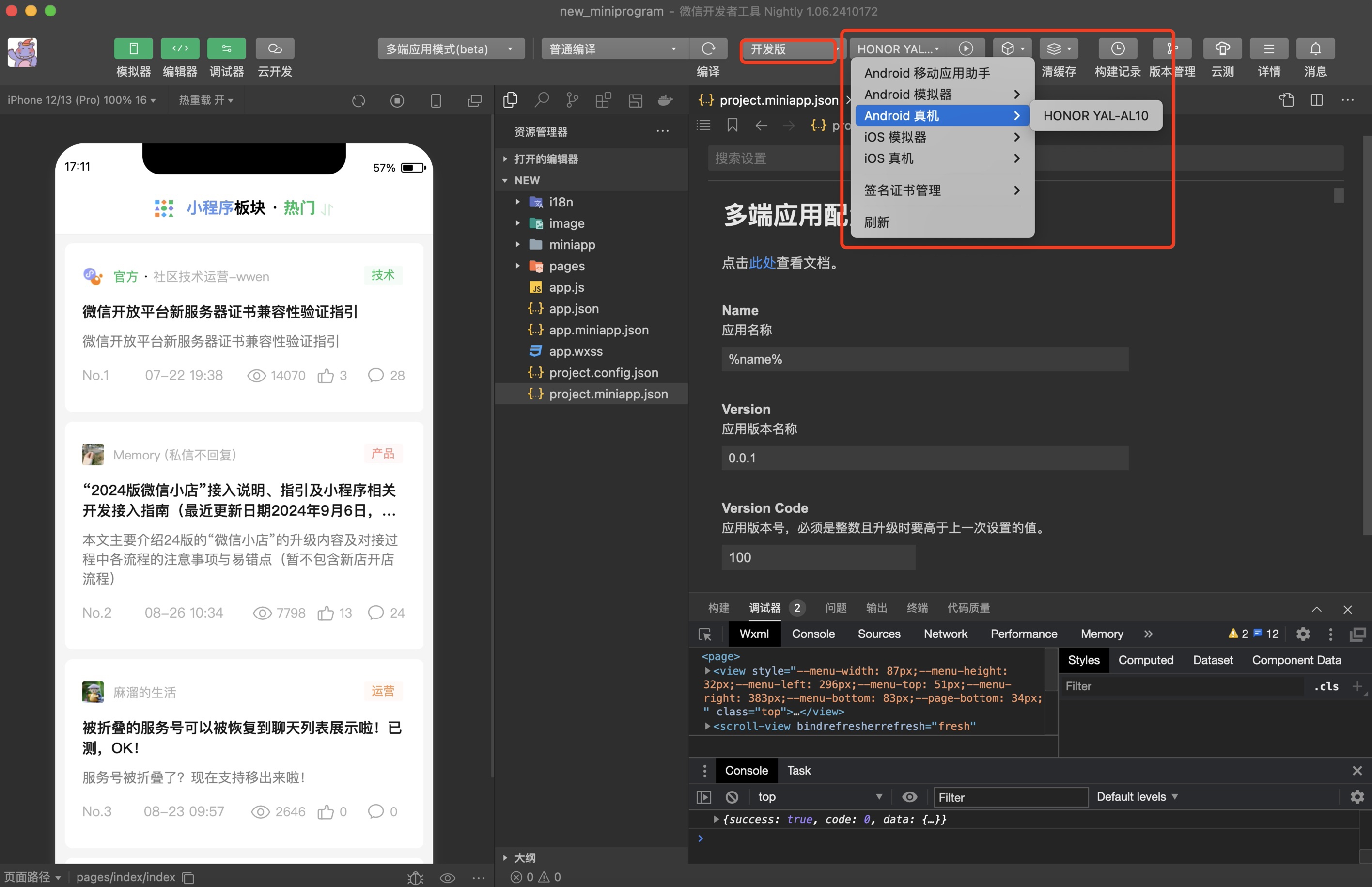Open devtools settings gear
The height and width of the screenshot is (887, 1372).
point(1302,634)
